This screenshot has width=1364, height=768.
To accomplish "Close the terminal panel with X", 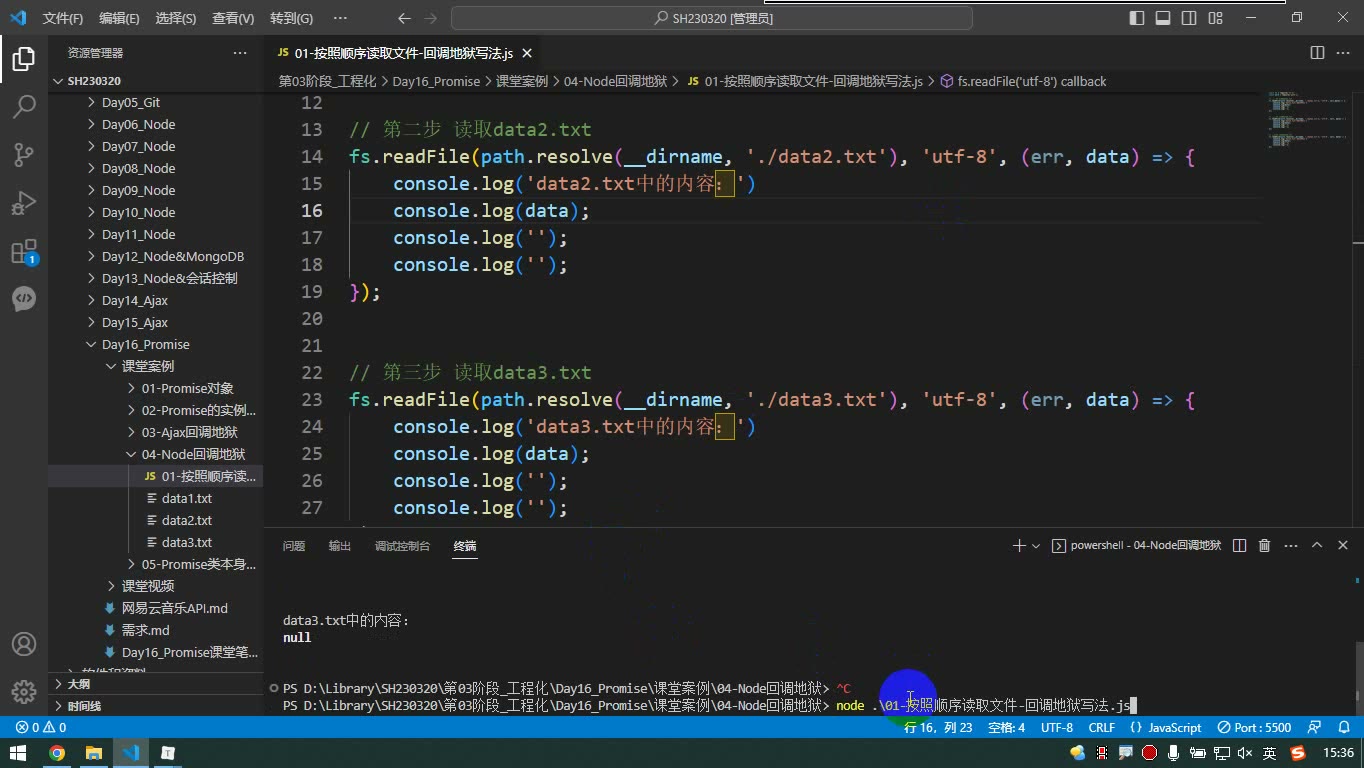I will pyautogui.click(x=1343, y=546).
